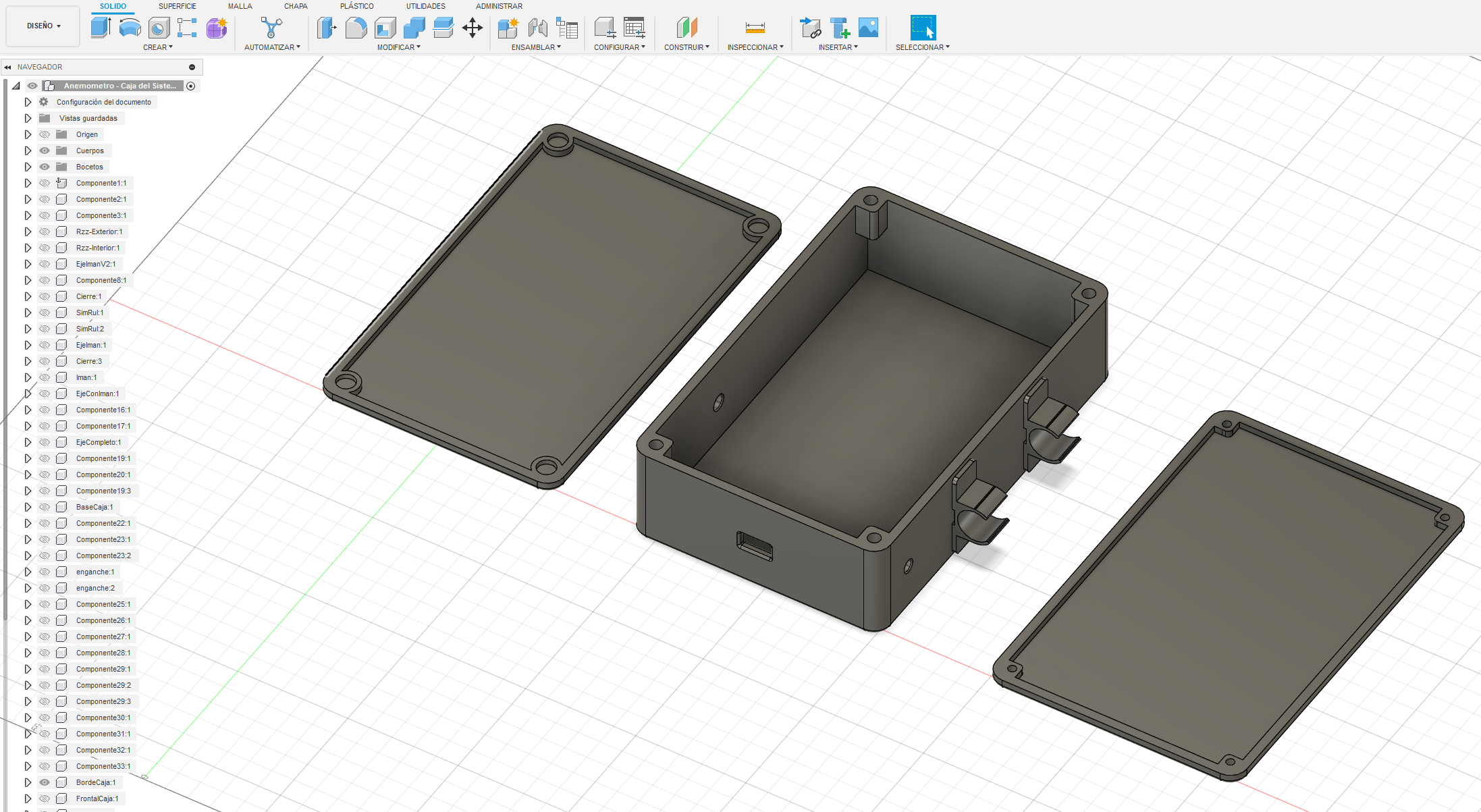Click the Bill of Materials table icon
This screenshot has height=812, width=1481.
coord(567,28)
